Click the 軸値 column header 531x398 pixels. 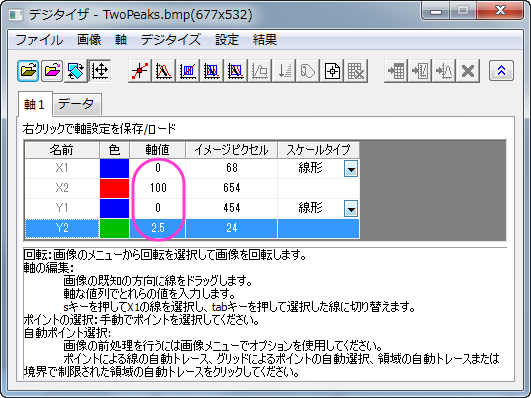(x=158, y=150)
